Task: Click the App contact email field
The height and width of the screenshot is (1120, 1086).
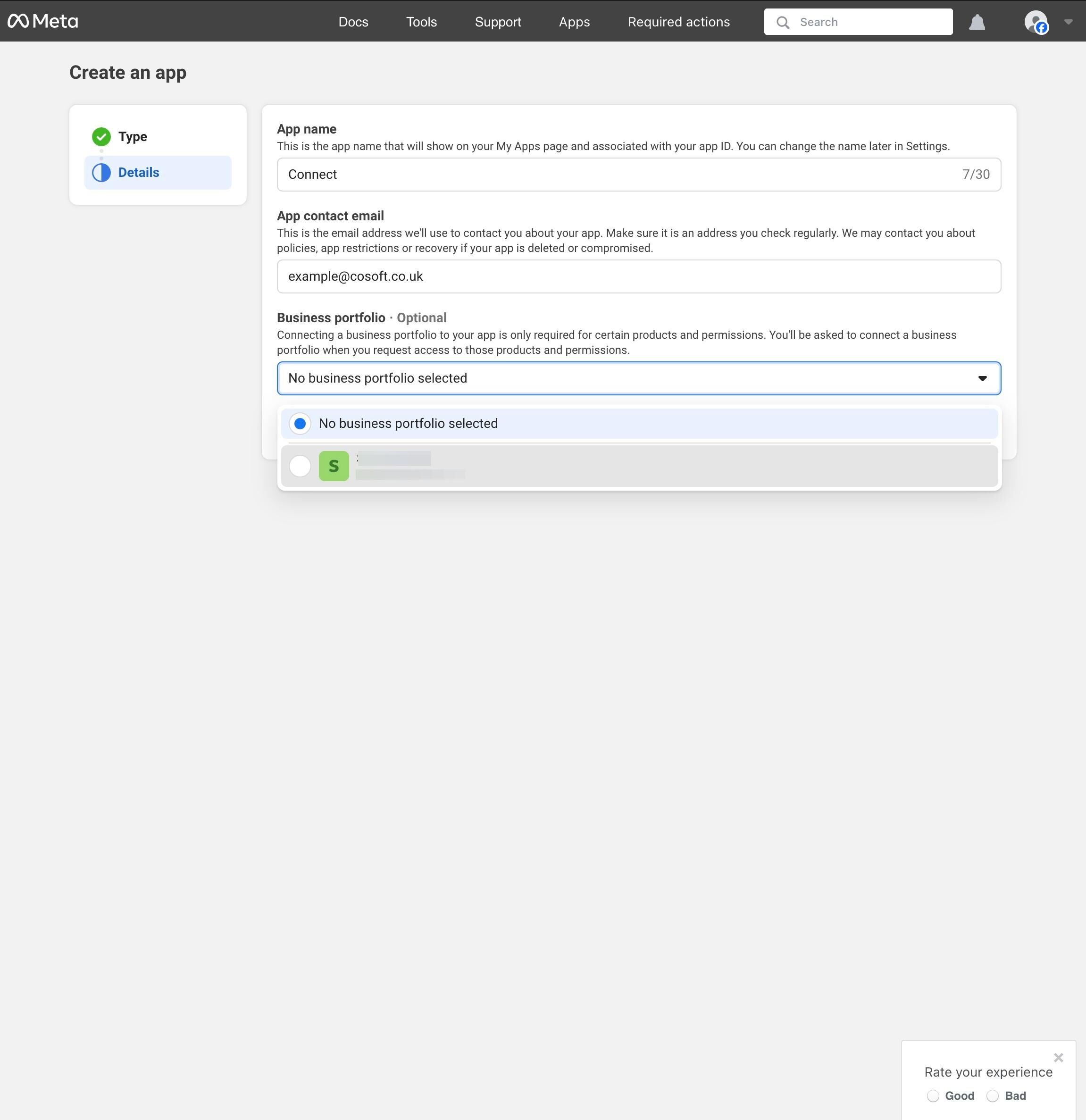Action: pos(638,276)
